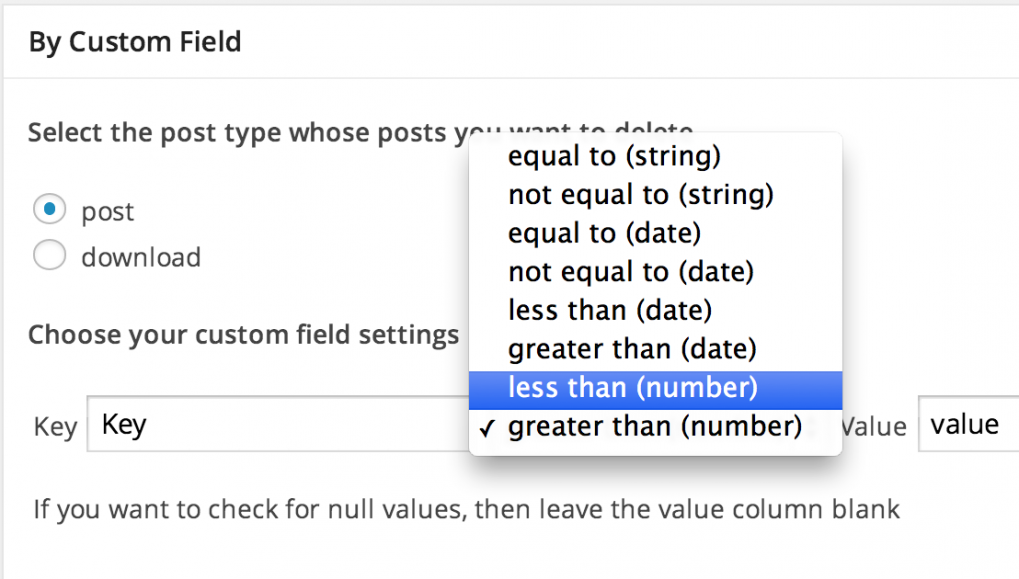Click inside the Value input field
The height and width of the screenshot is (579, 1019).
click(x=965, y=424)
